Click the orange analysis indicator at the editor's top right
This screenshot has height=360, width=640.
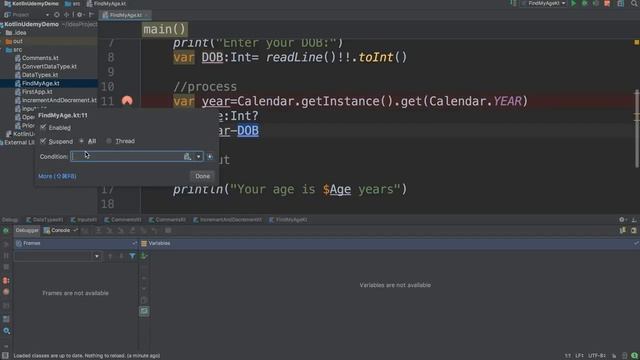636,42
